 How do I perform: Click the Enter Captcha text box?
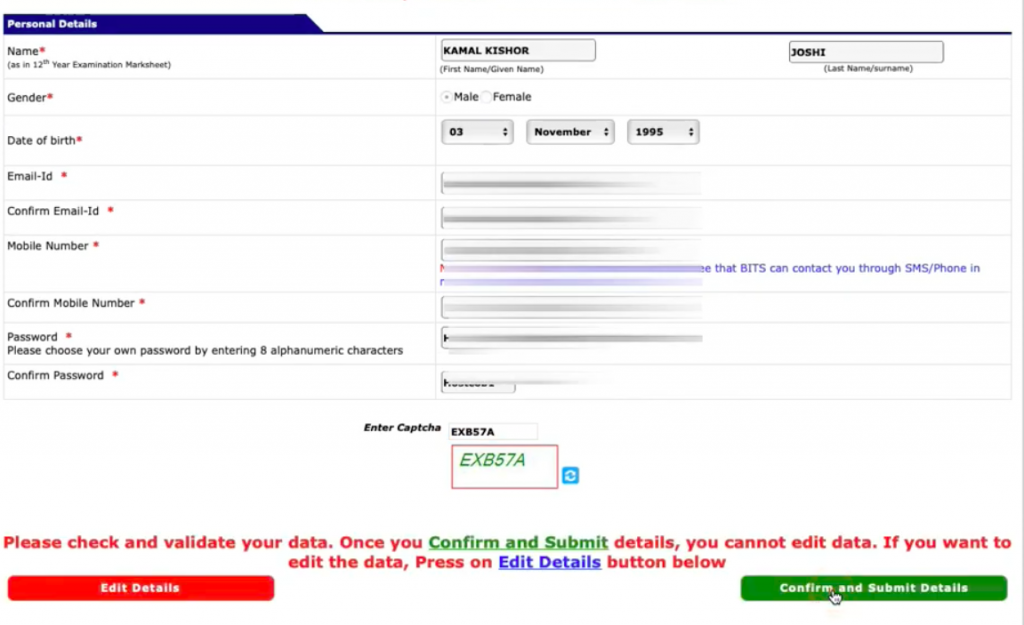pyautogui.click(x=495, y=431)
